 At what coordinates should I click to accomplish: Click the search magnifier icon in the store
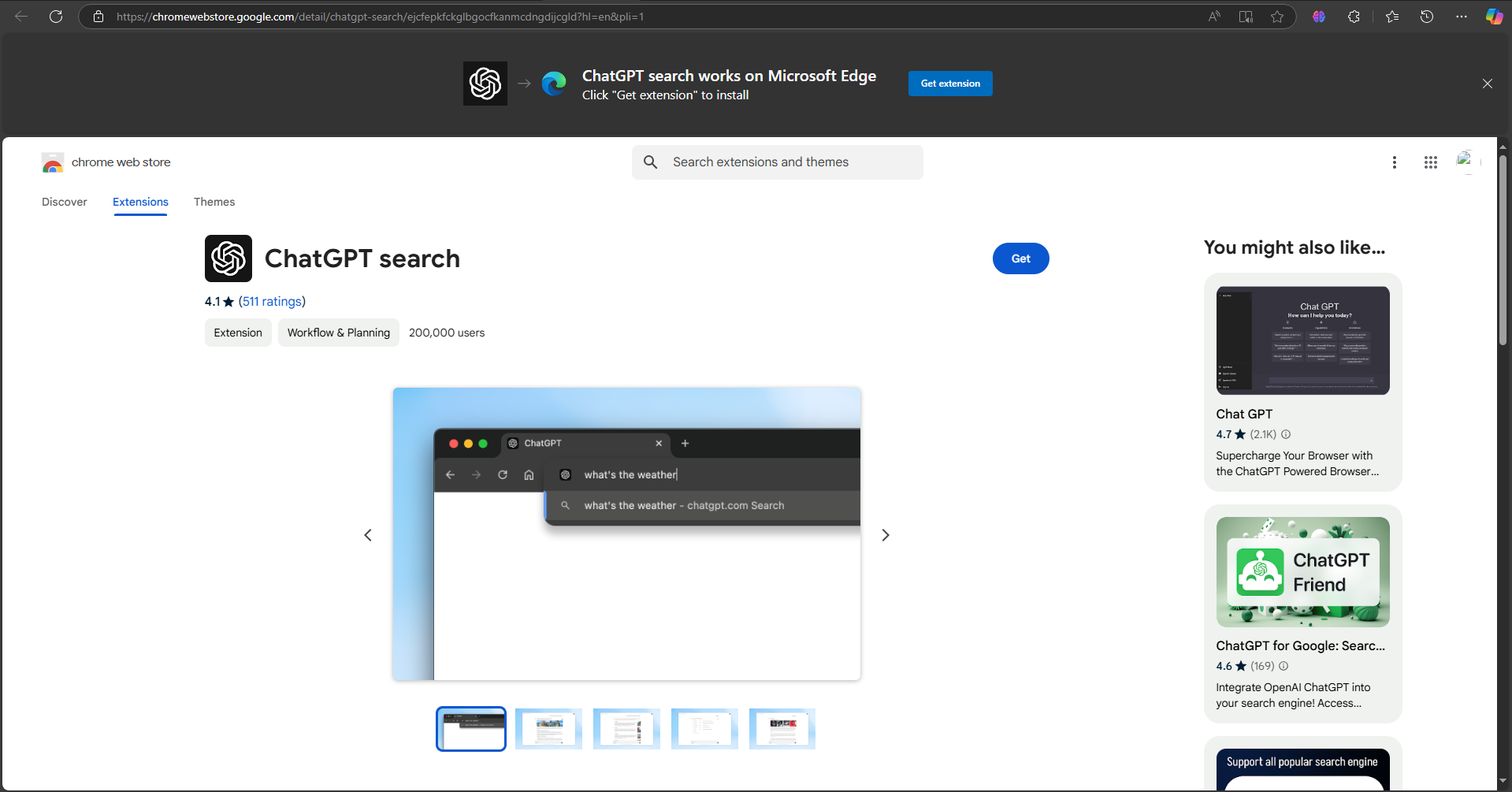click(650, 162)
